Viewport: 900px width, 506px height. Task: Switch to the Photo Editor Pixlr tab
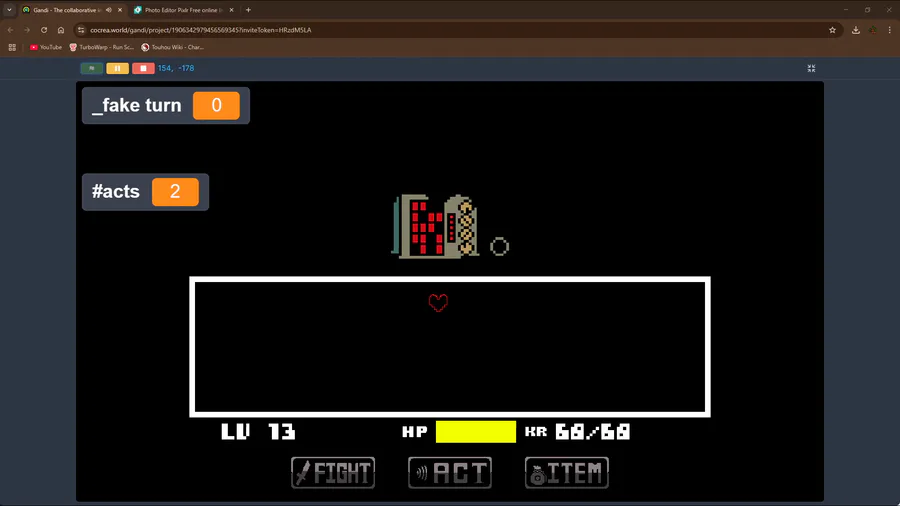coord(181,10)
